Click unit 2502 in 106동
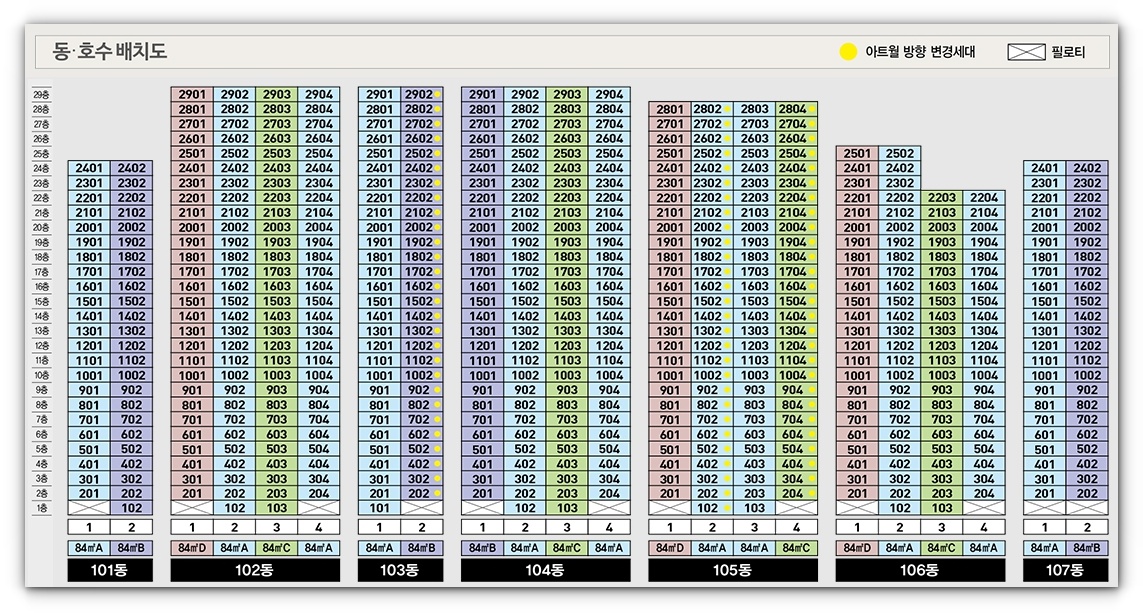 click(900, 154)
